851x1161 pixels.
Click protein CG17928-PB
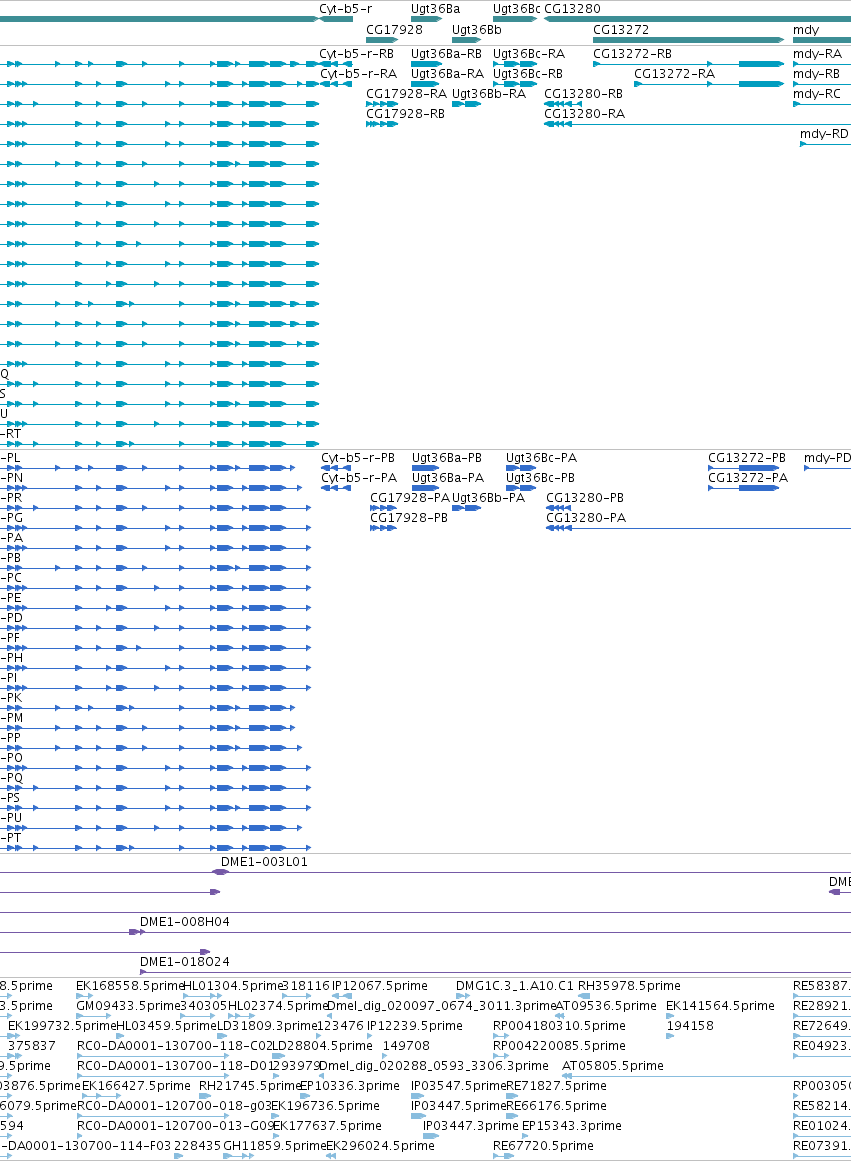pos(409,518)
